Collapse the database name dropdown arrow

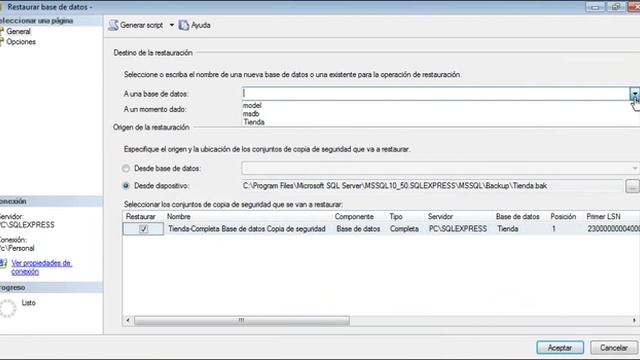635,94
